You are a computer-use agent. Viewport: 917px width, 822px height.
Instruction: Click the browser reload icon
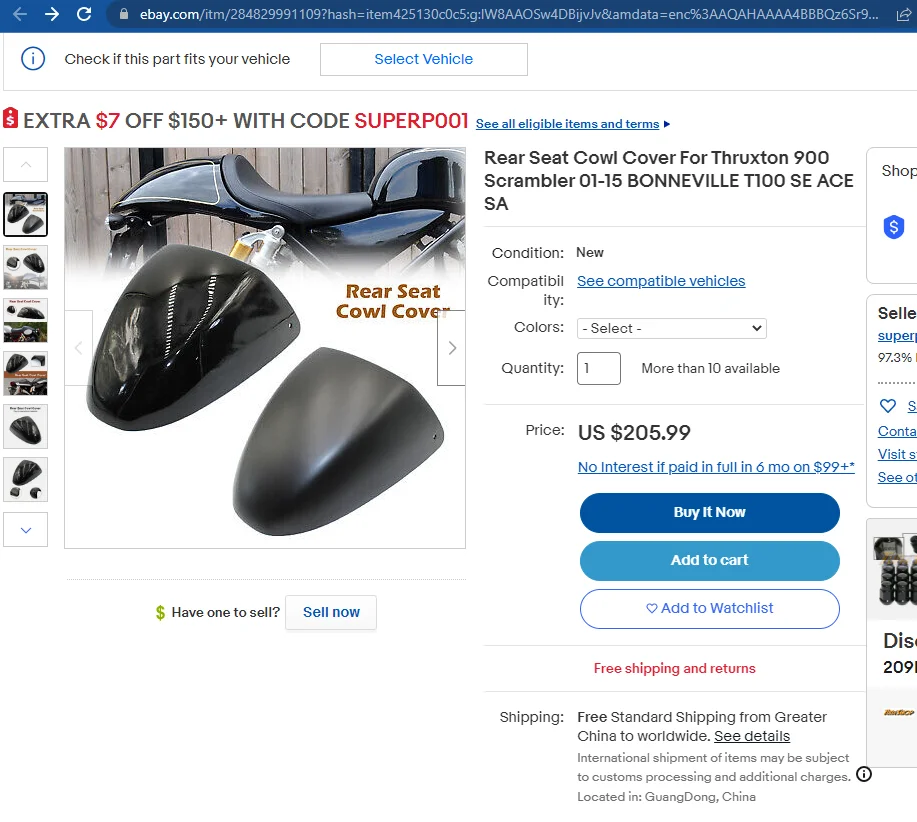84,14
